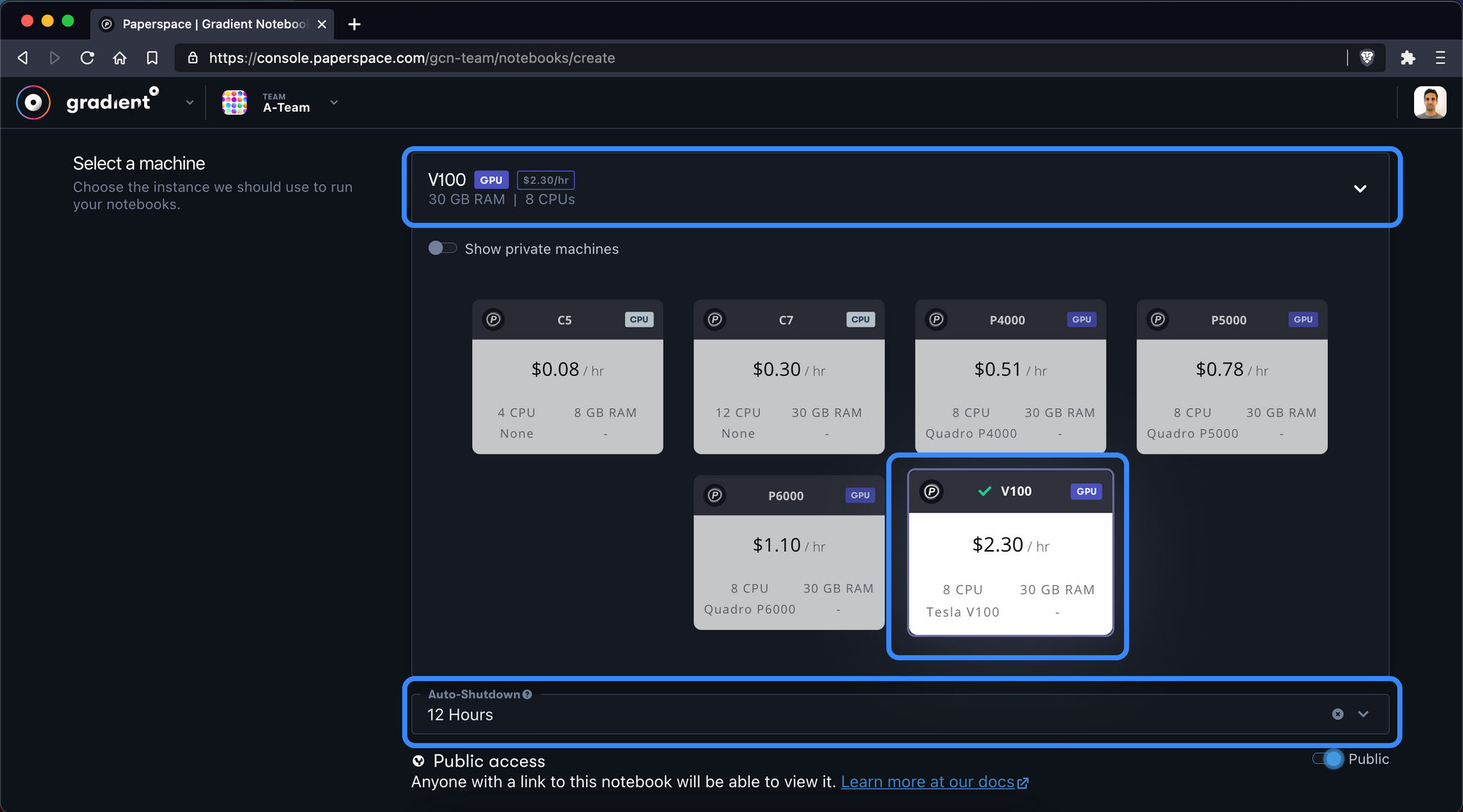The width and height of the screenshot is (1463, 812).
Task: Expand the A-Team team switcher
Action: pos(334,102)
